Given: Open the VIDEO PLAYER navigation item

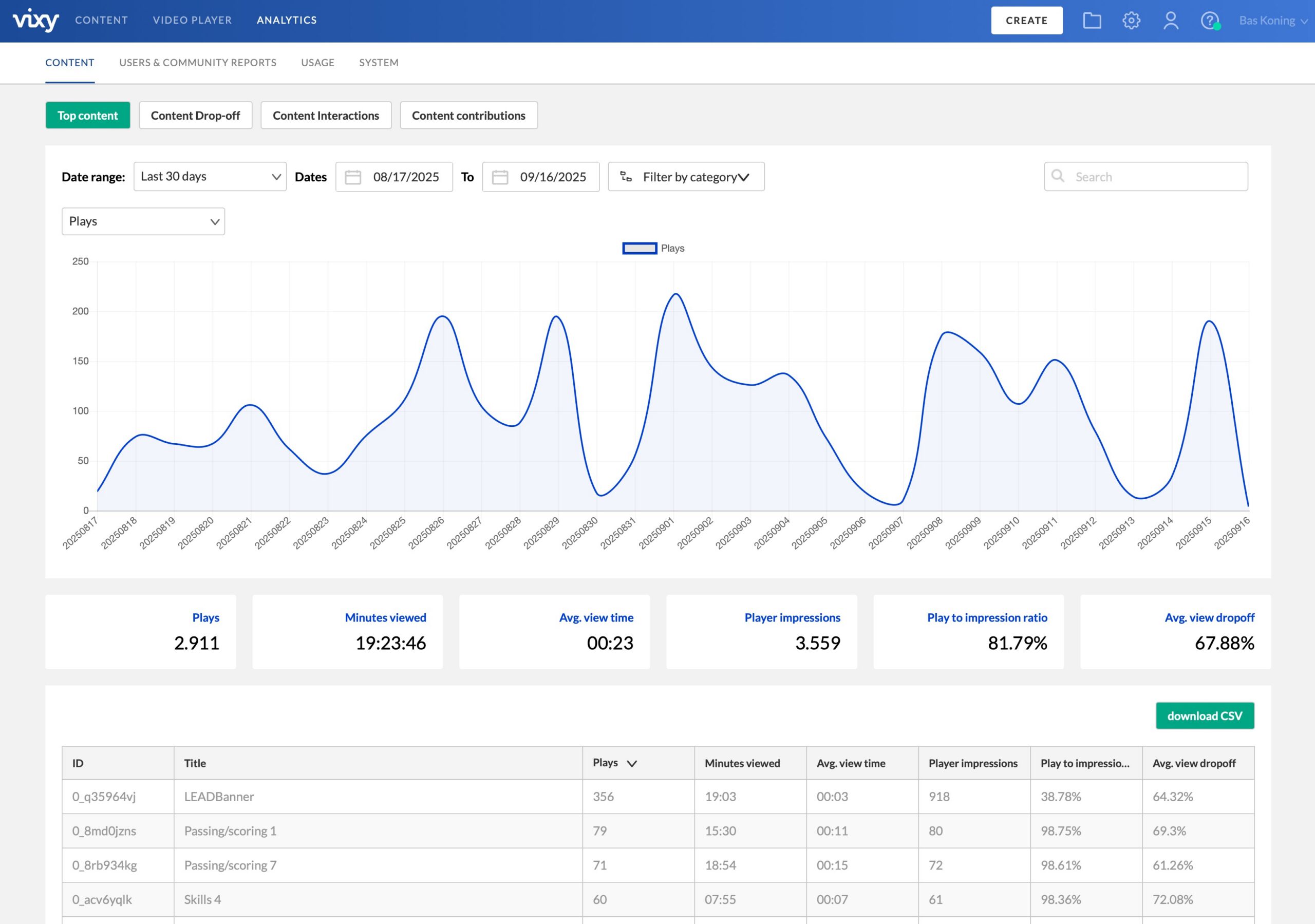Looking at the screenshot, I should 193,20.
